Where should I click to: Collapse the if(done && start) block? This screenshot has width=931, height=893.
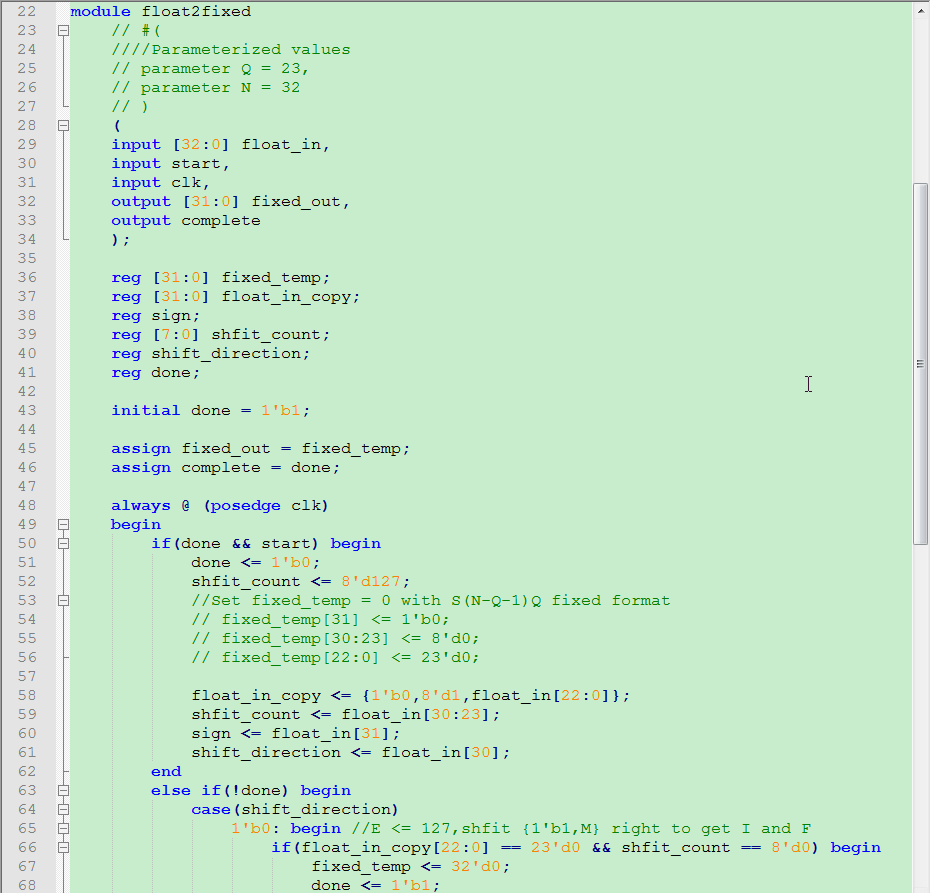click(x=64, y=543)
